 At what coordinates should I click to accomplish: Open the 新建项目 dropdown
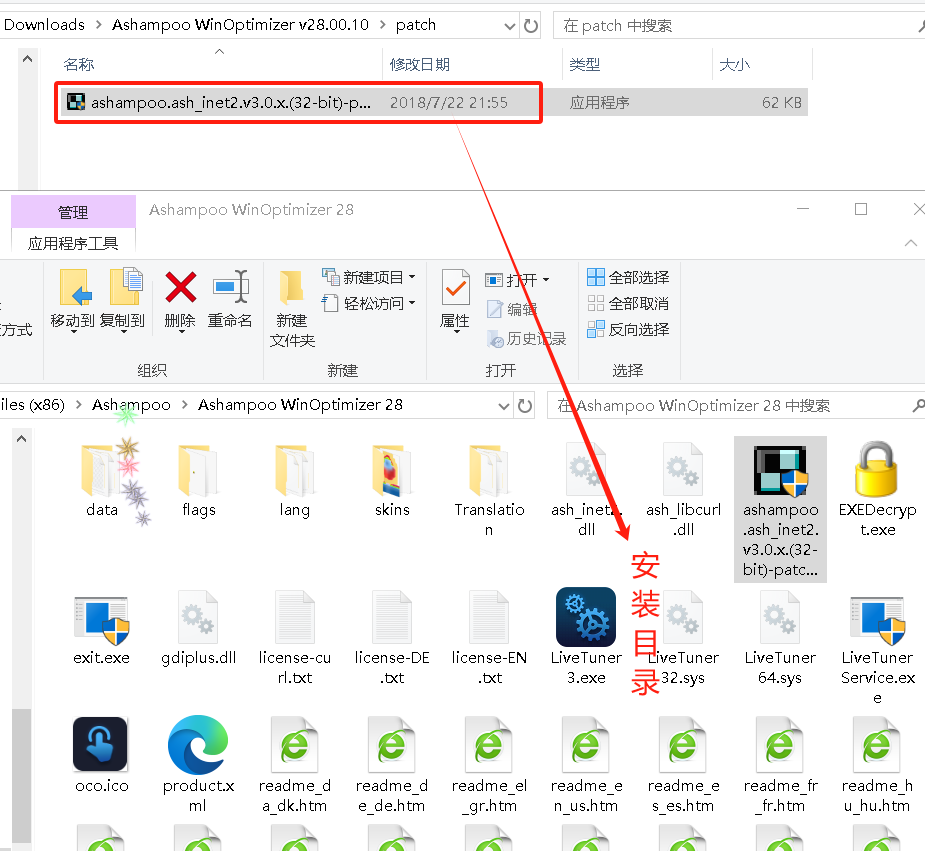click(x=369, y=277)
